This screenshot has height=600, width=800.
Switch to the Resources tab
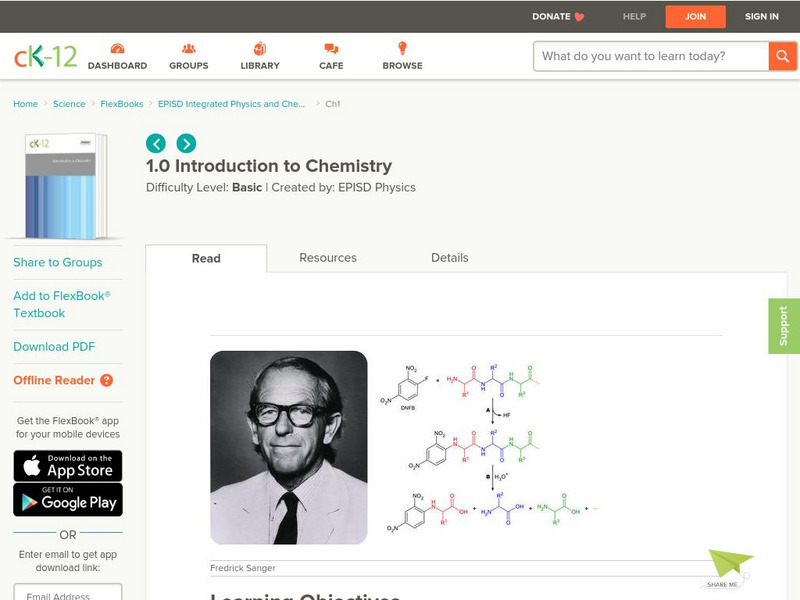click(327, 258)
